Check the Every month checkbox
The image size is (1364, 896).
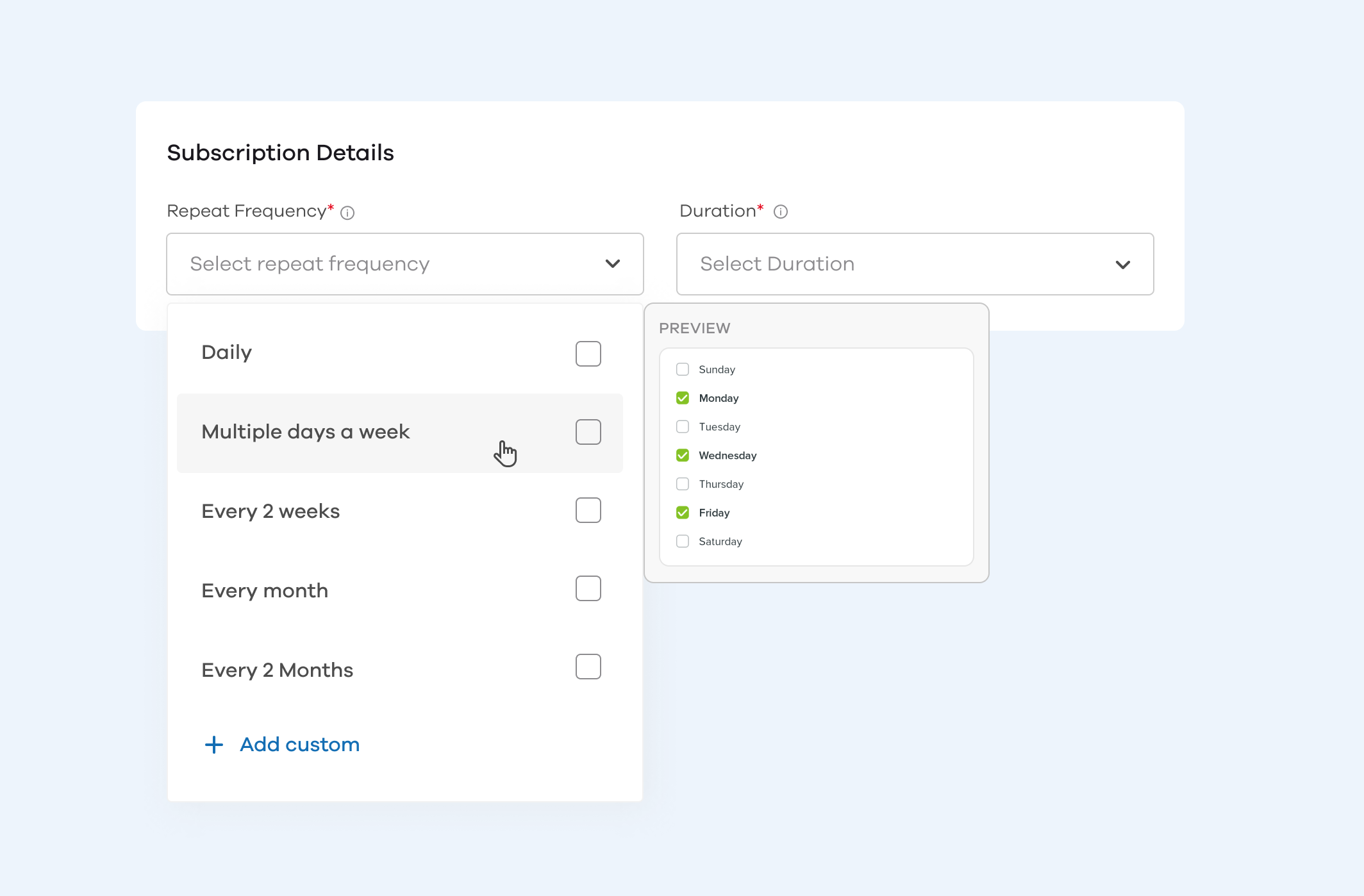pos(588,588)
